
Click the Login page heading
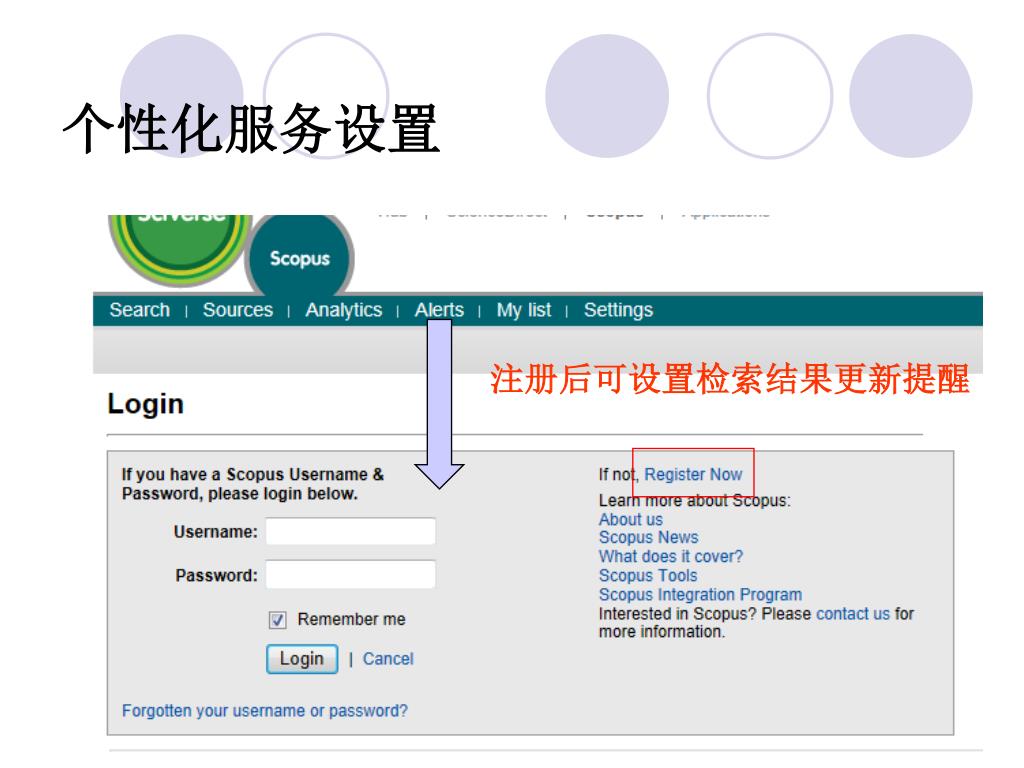pyautogui.click(x=146, y=404)
